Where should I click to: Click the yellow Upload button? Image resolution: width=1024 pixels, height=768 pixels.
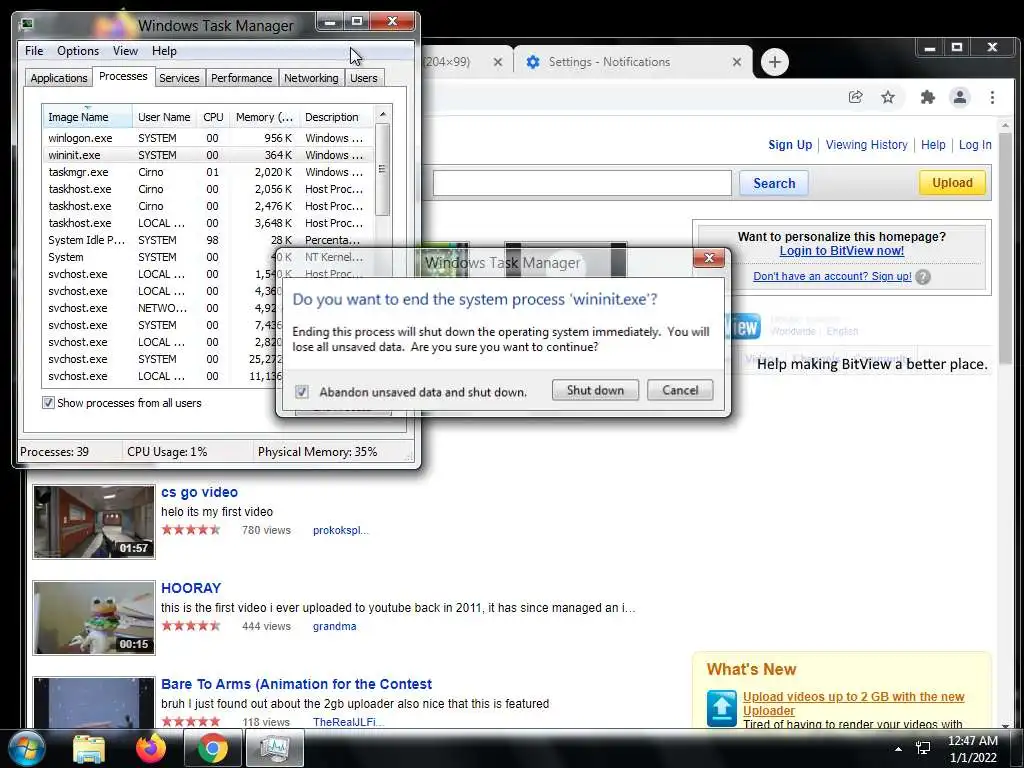click(x=952, y=183)
